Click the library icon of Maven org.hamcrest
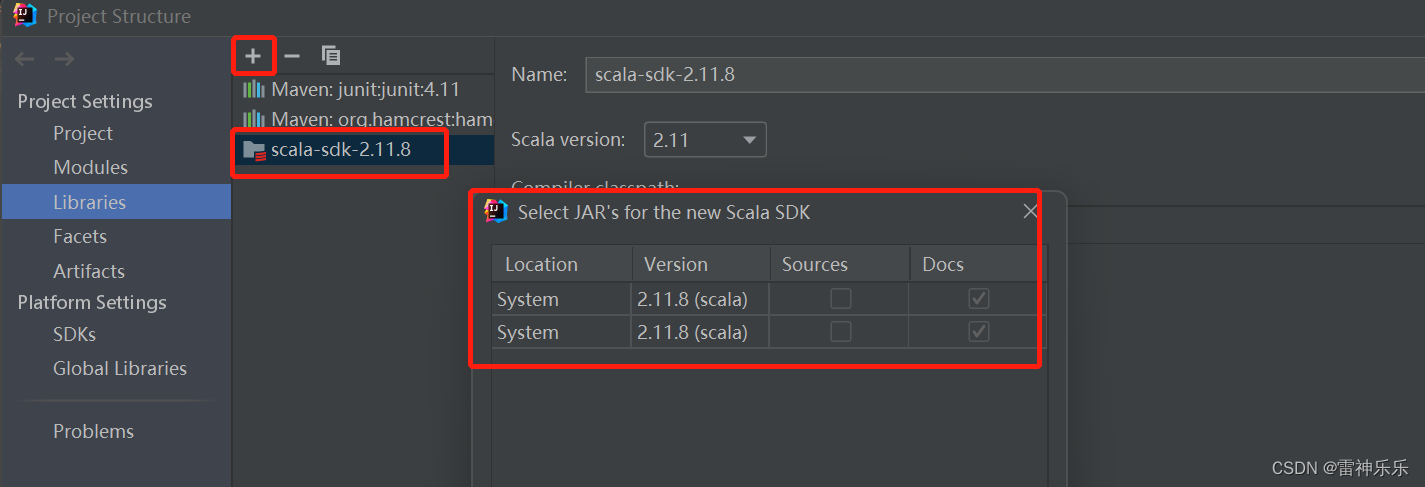The width and height of the screenshot is (1425, 487). 254,119
